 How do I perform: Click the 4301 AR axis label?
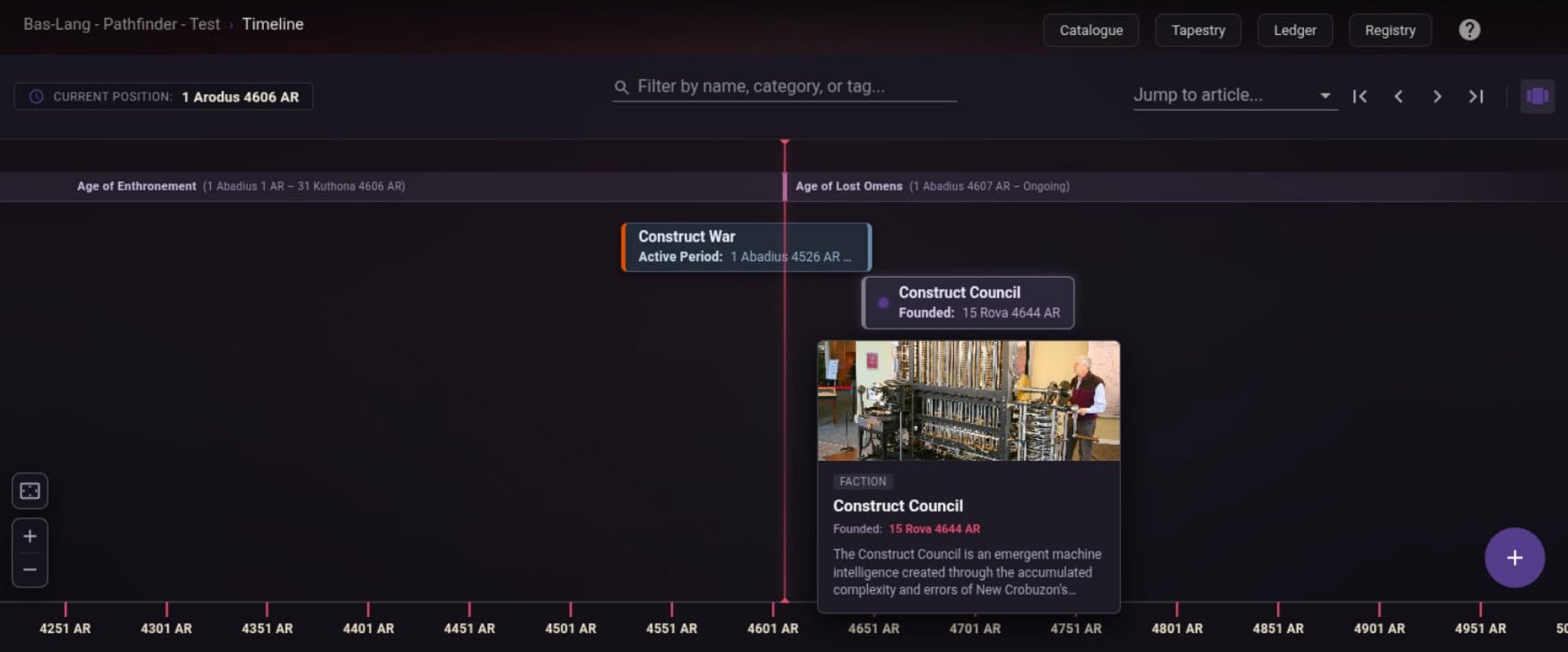(166, 629)
